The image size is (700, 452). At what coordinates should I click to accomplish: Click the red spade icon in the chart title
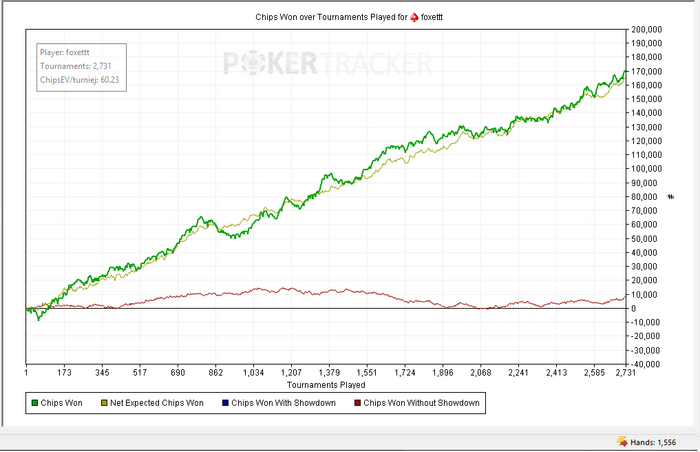[x=414, y=17]
